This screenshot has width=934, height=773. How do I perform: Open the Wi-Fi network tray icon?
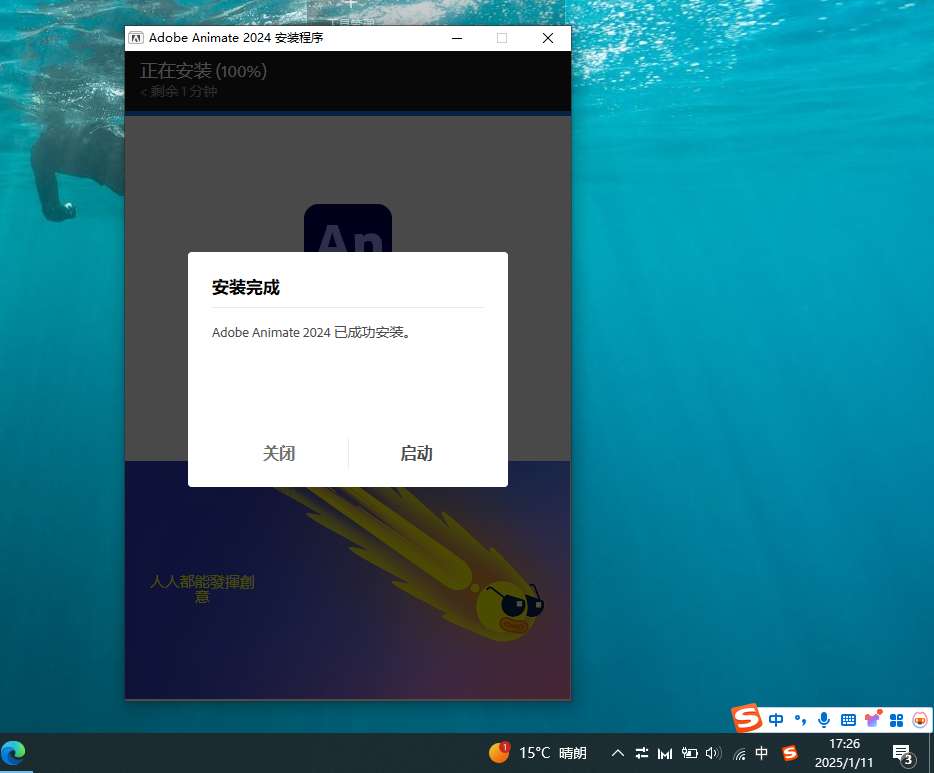click(739, 754)
